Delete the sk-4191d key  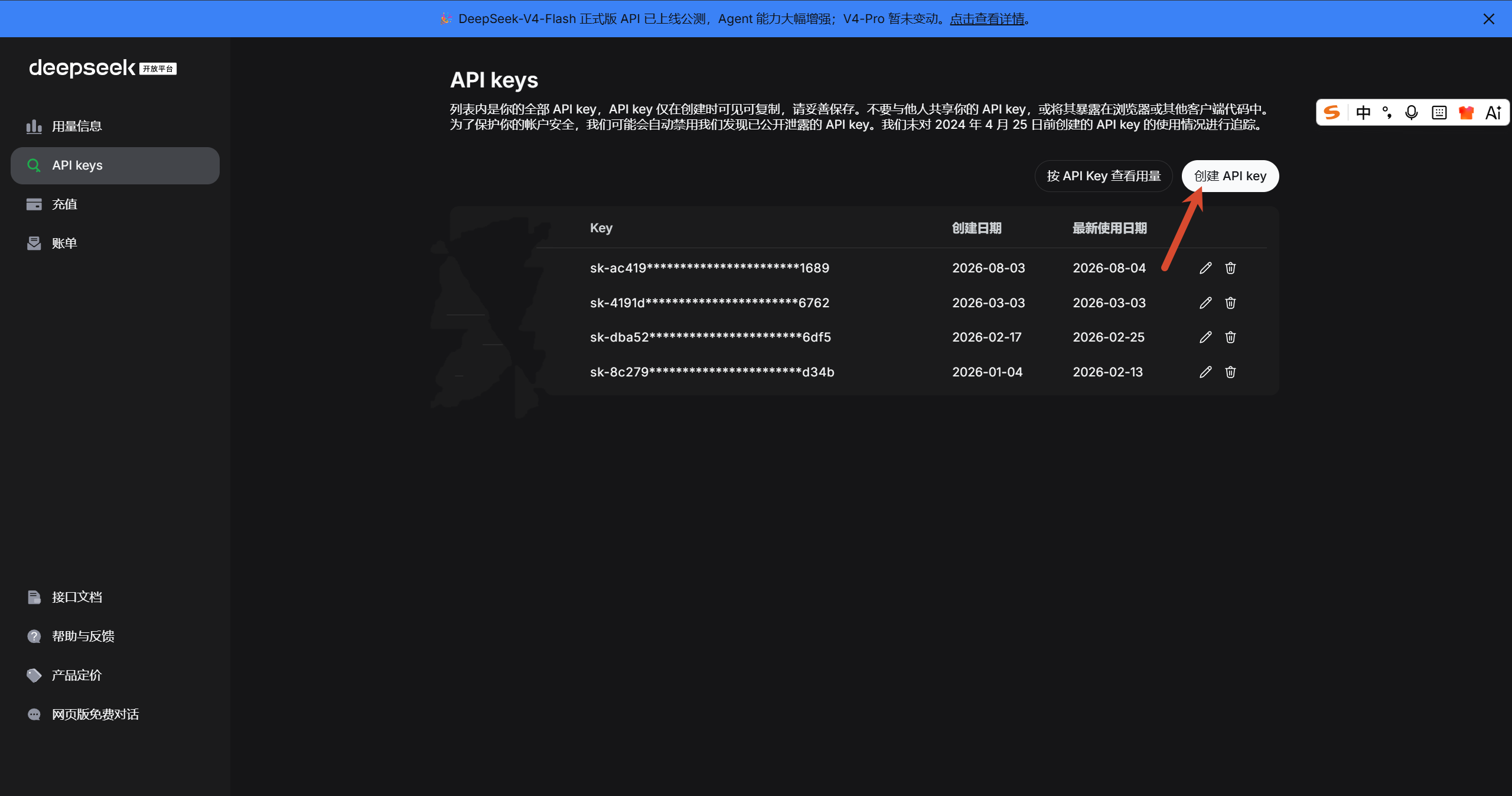point(1230,303)
